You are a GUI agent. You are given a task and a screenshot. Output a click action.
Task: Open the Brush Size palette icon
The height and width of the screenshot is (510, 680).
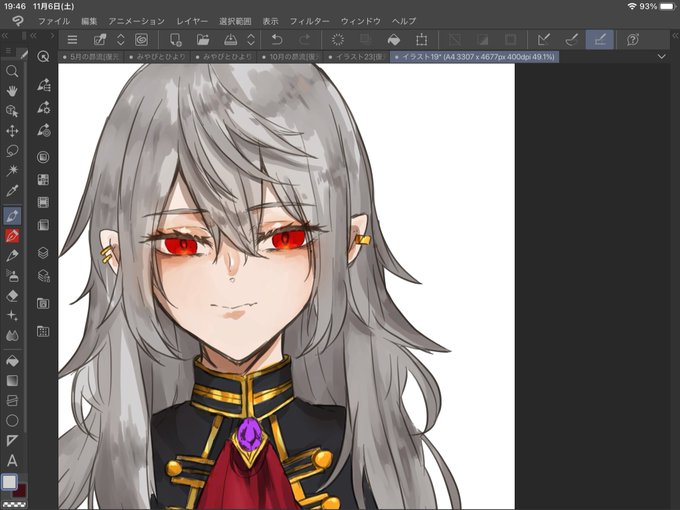(x=43, y=130)
